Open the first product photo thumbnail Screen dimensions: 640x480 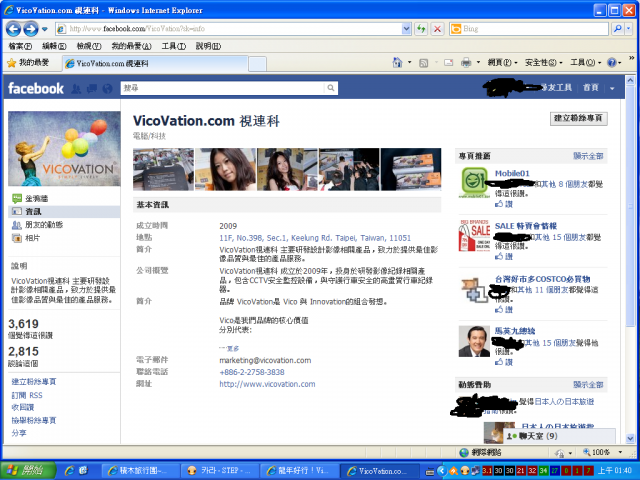tap(163, 169)
